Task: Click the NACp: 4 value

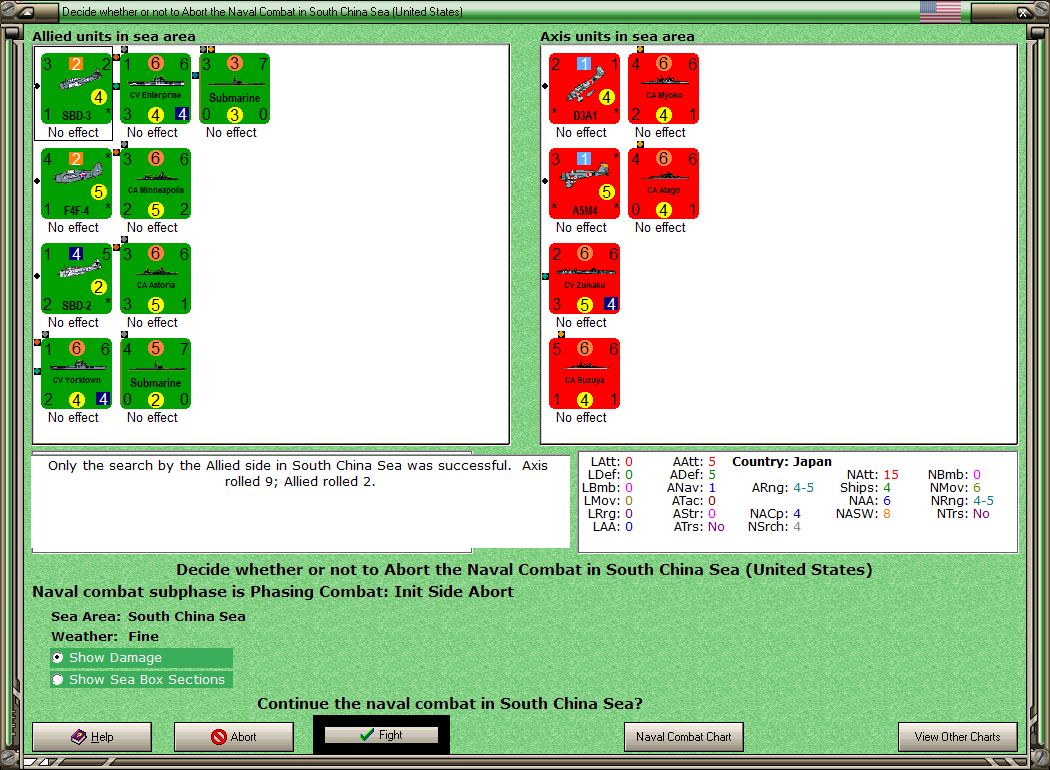Action: pyautogui.click(x=775, y=514)
